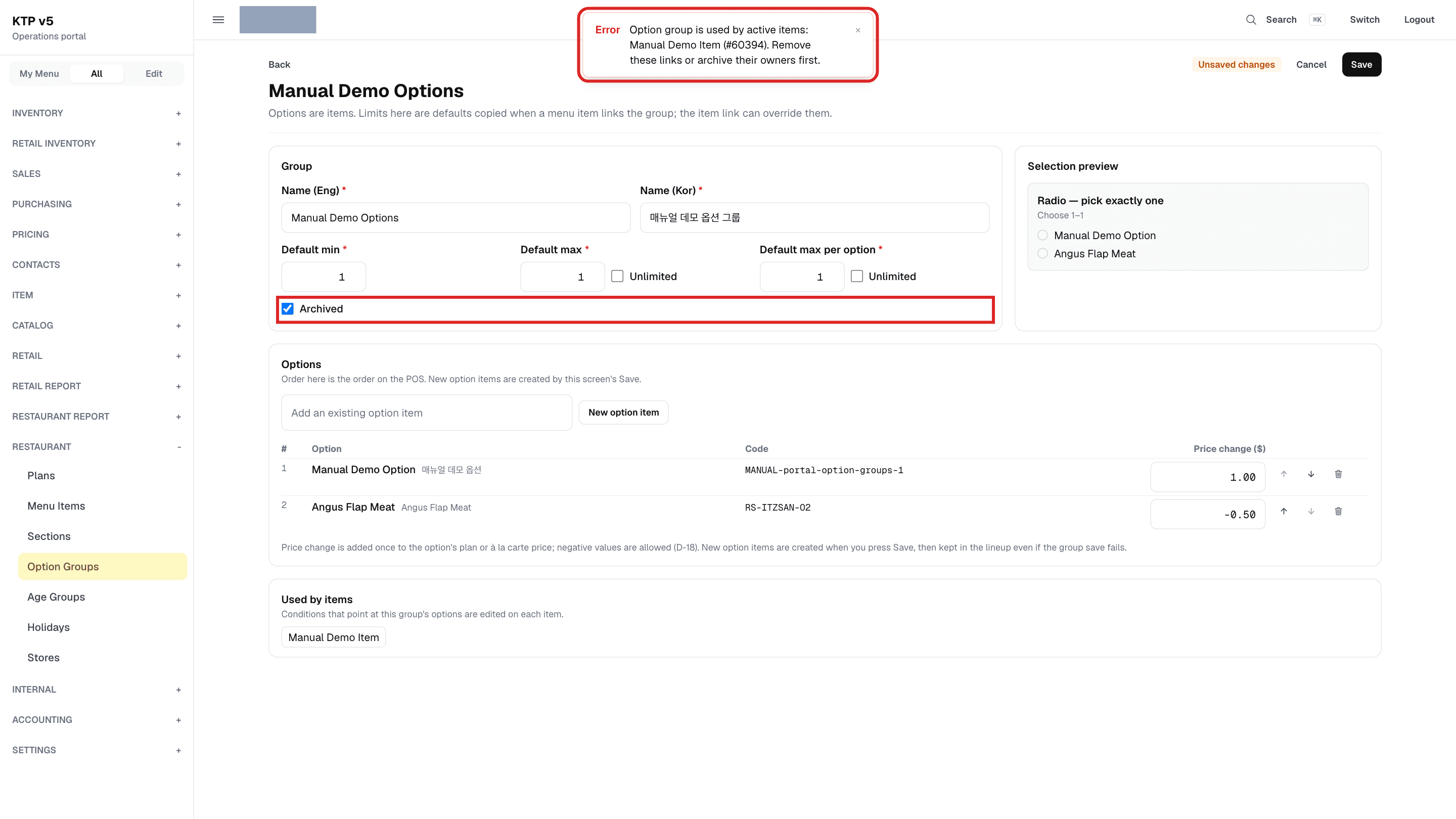Select Angus Flap Meat radio in preview
The image size is (1456, 819).
tap(1043, 254)
